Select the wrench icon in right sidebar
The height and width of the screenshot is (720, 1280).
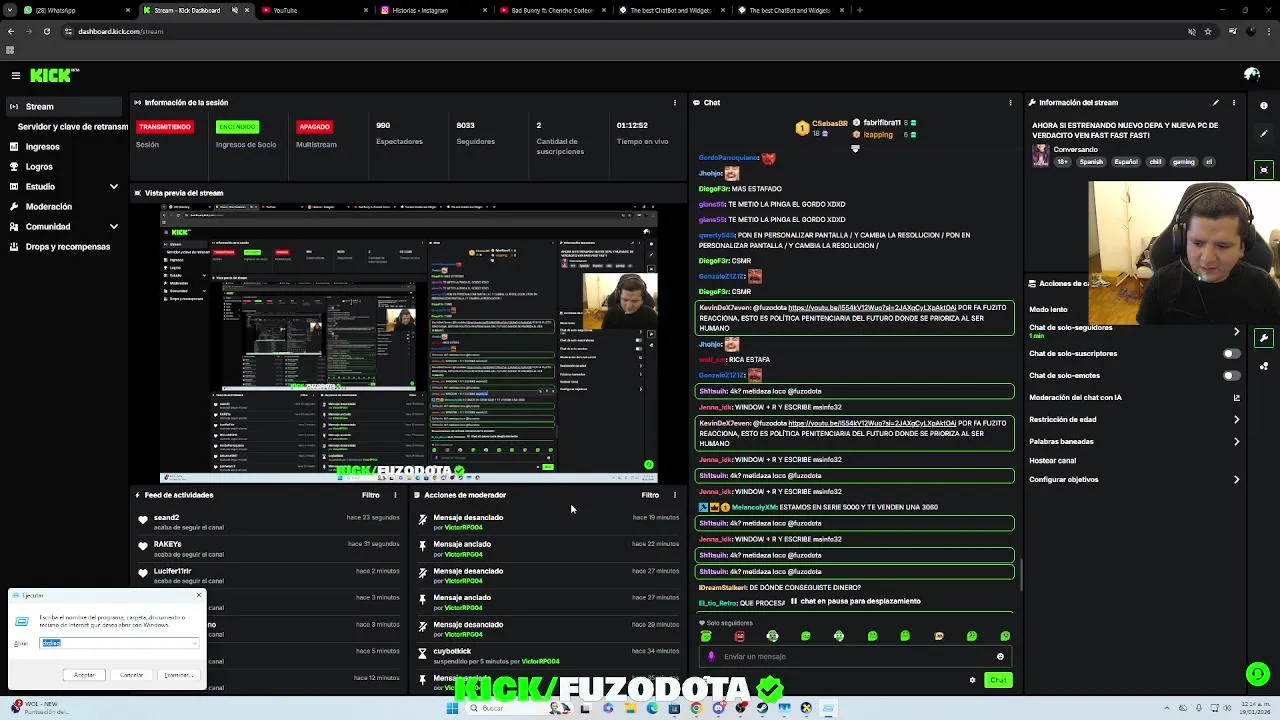[x=1264, y=338]
